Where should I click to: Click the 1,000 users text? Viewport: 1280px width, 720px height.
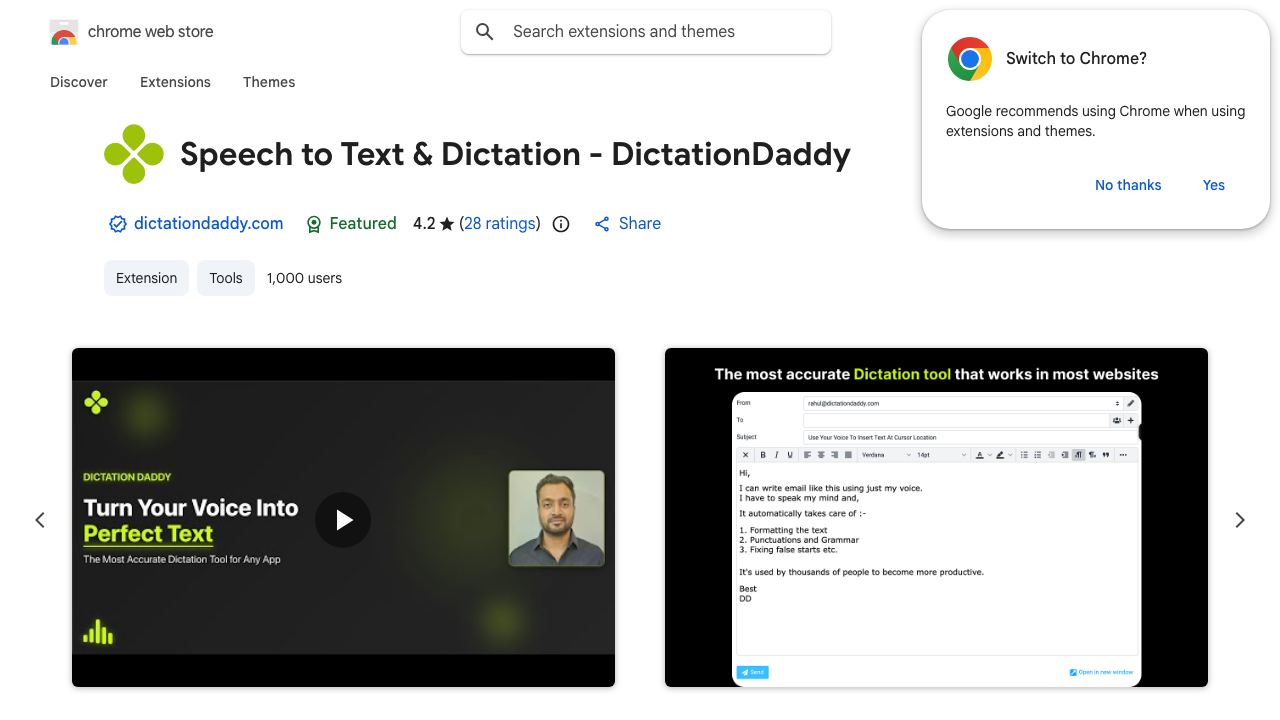pos(304,278)
